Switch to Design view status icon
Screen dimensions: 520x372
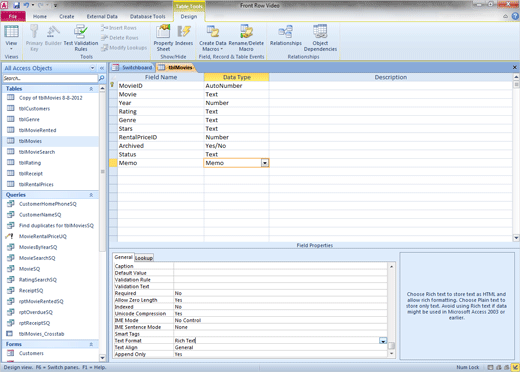(515, 367)
